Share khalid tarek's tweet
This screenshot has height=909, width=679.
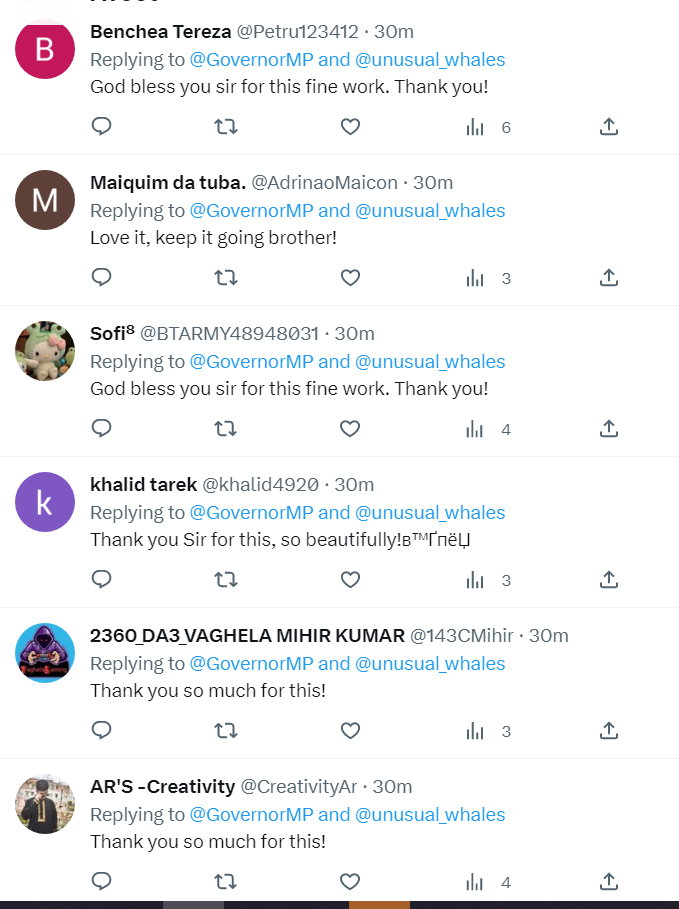(608, 580)
